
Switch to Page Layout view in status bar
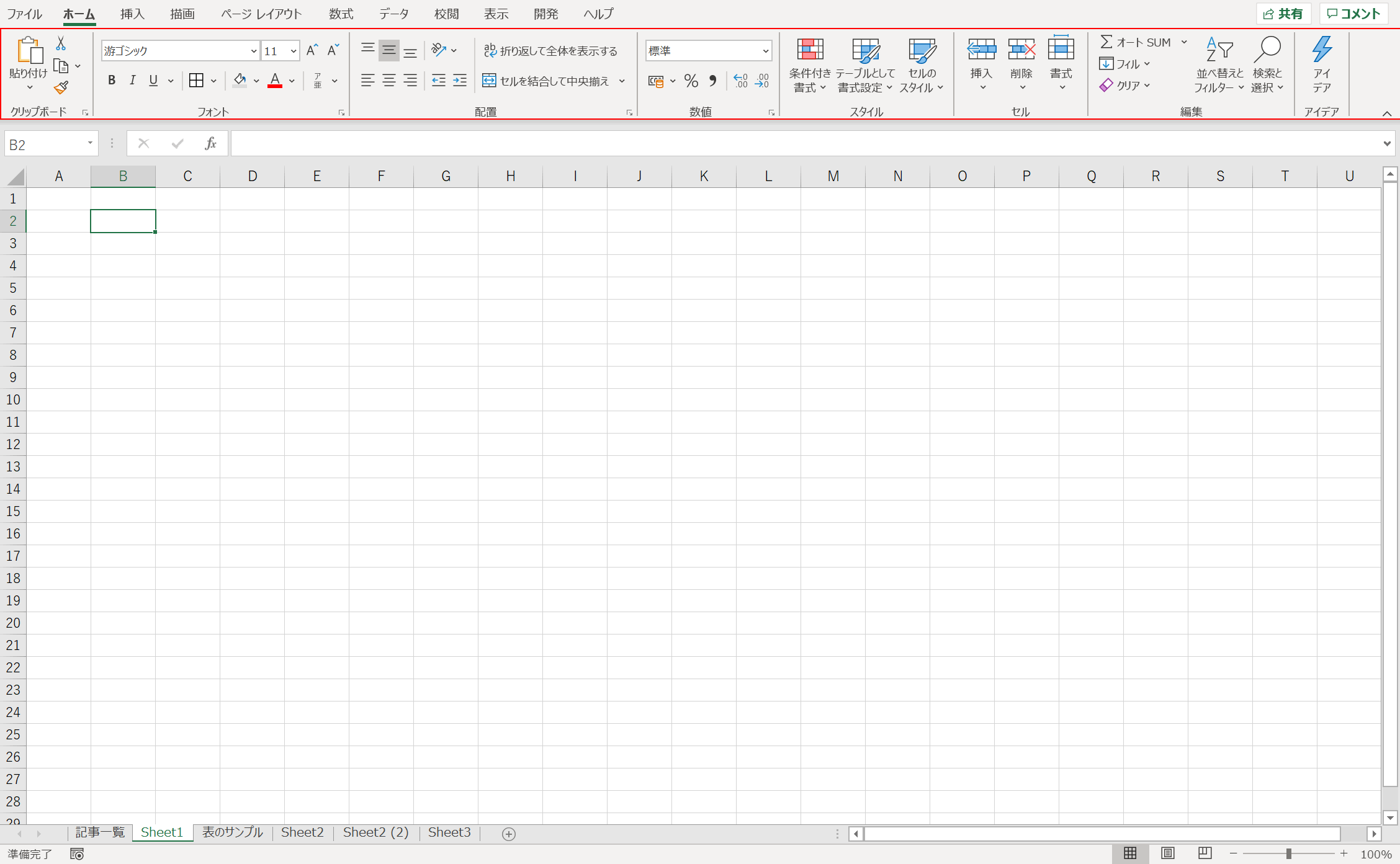1167,853
